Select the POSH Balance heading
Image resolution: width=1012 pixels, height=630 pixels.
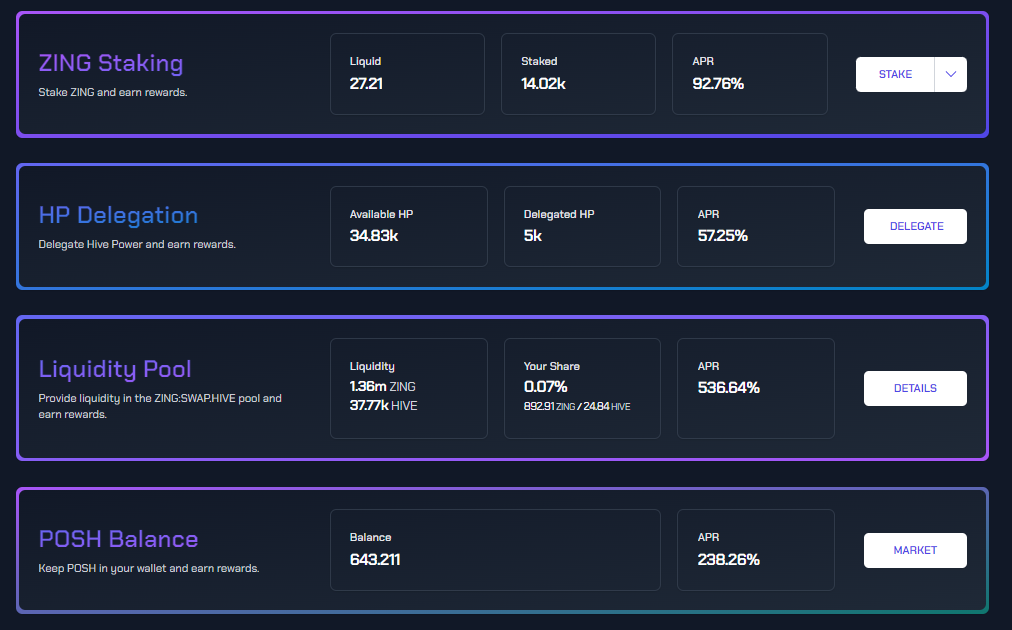tap(118, 539)
